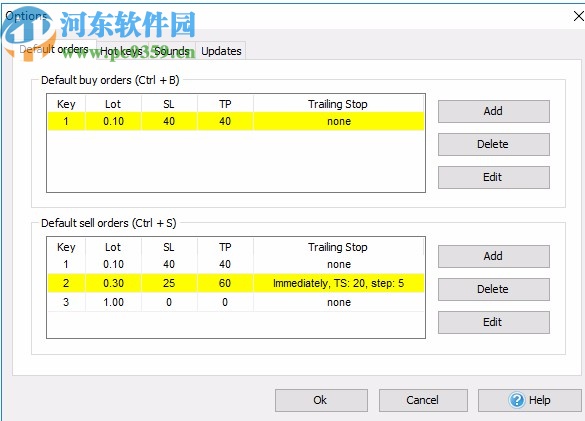
Task: Click TP 0 in sell order row 3
Action: pyautogui.click(x=225, y=302)
